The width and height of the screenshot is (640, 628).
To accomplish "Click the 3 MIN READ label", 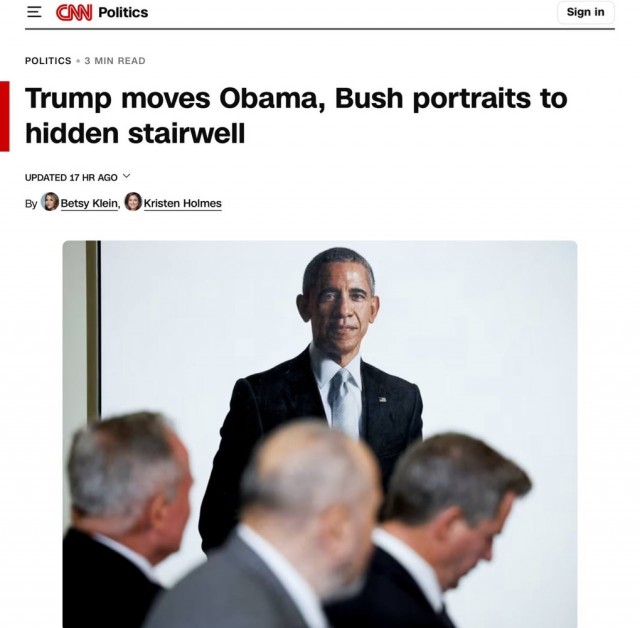I will point(115,61).
